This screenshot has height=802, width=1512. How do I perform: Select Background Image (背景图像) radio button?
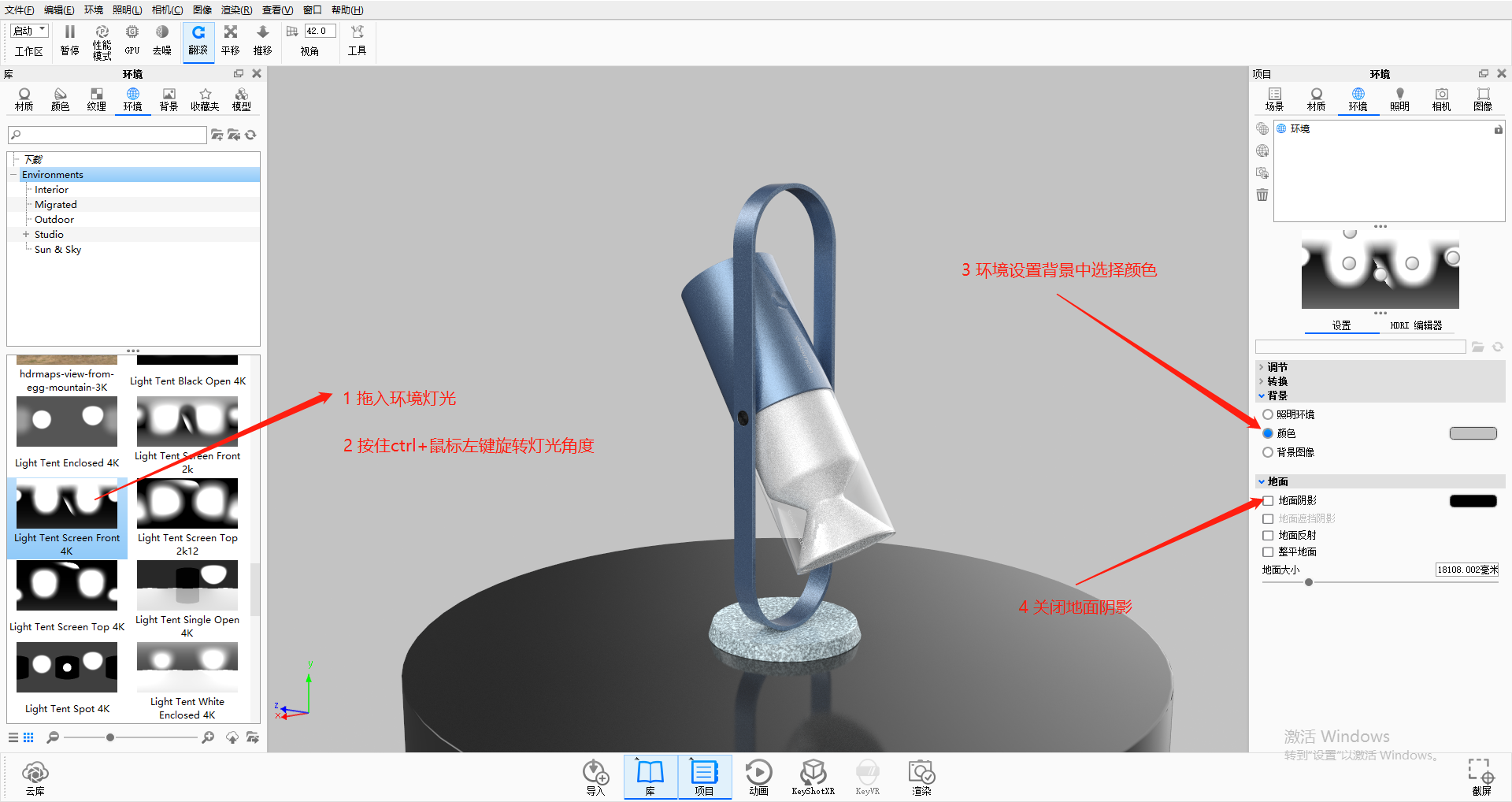tap(1268, 452)
